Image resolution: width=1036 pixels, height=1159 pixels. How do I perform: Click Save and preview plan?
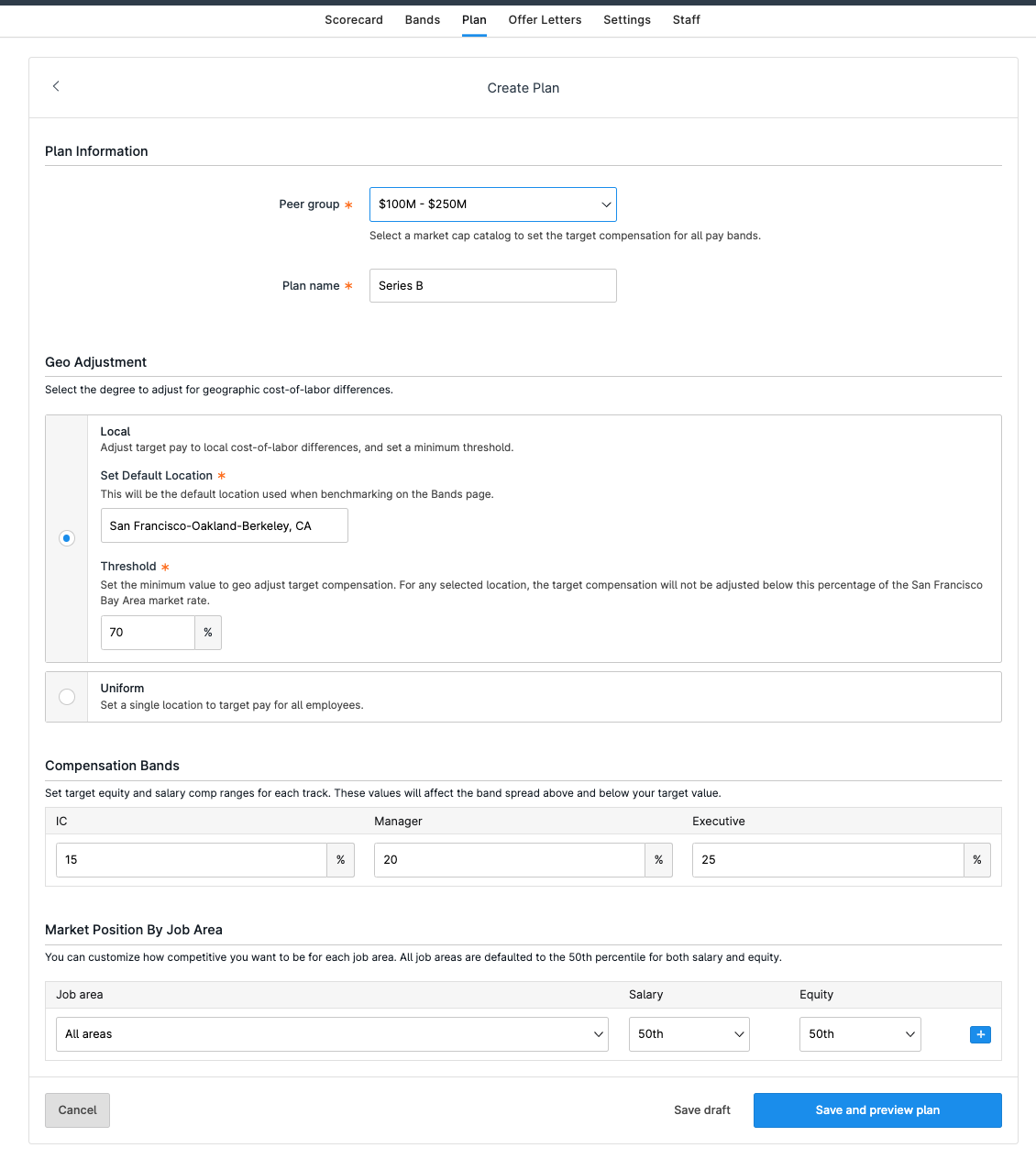(876, 1109)
